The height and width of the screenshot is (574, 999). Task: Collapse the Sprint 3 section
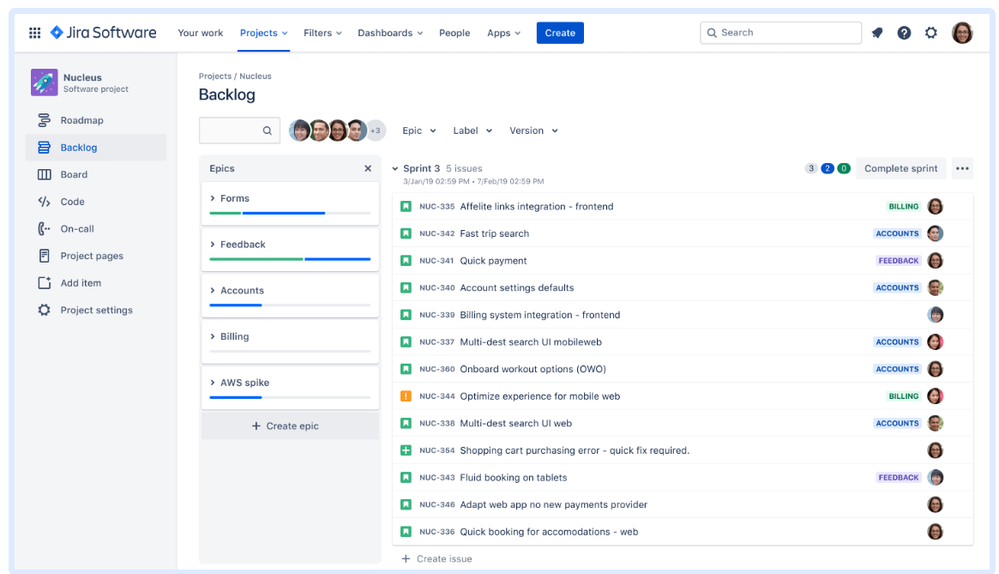tap(395, 168)
